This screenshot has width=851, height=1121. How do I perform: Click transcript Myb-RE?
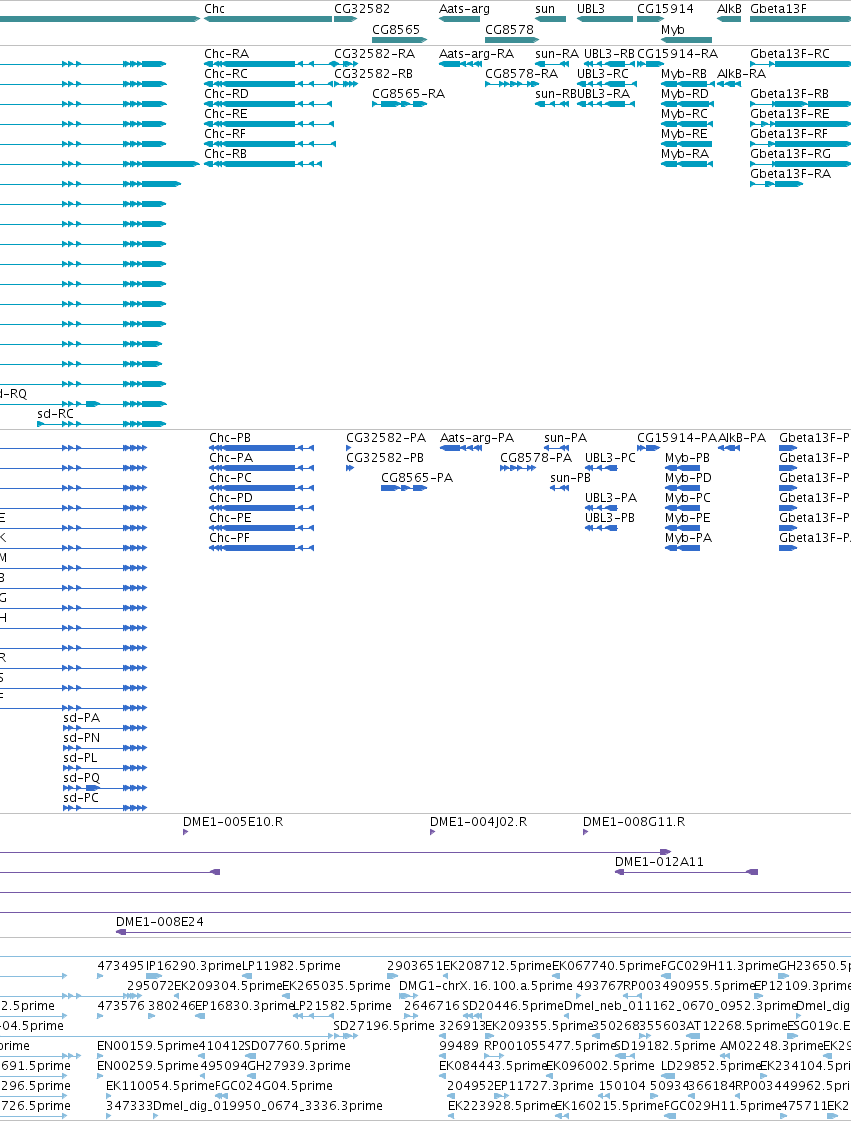click(684, 134)
